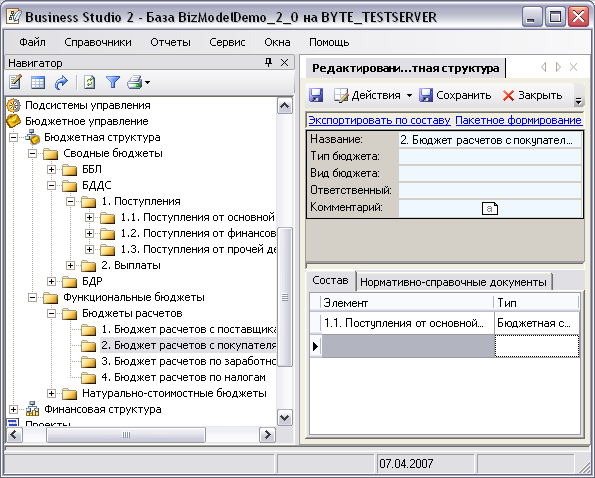Open the Справочники menu
The height and width of the screenshot is (478, 595).
point(98,42)
